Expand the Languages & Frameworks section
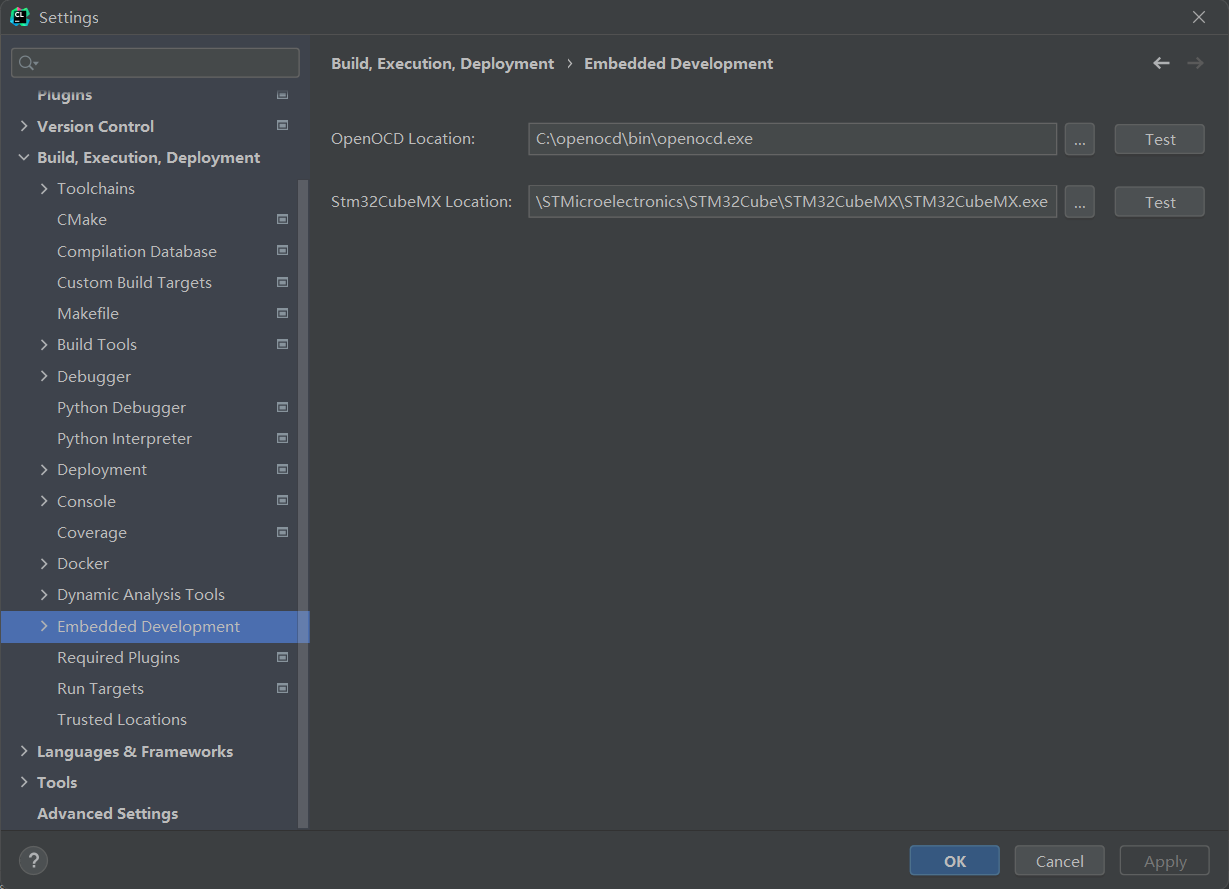Screen dimensions: 1229x889 24,752
